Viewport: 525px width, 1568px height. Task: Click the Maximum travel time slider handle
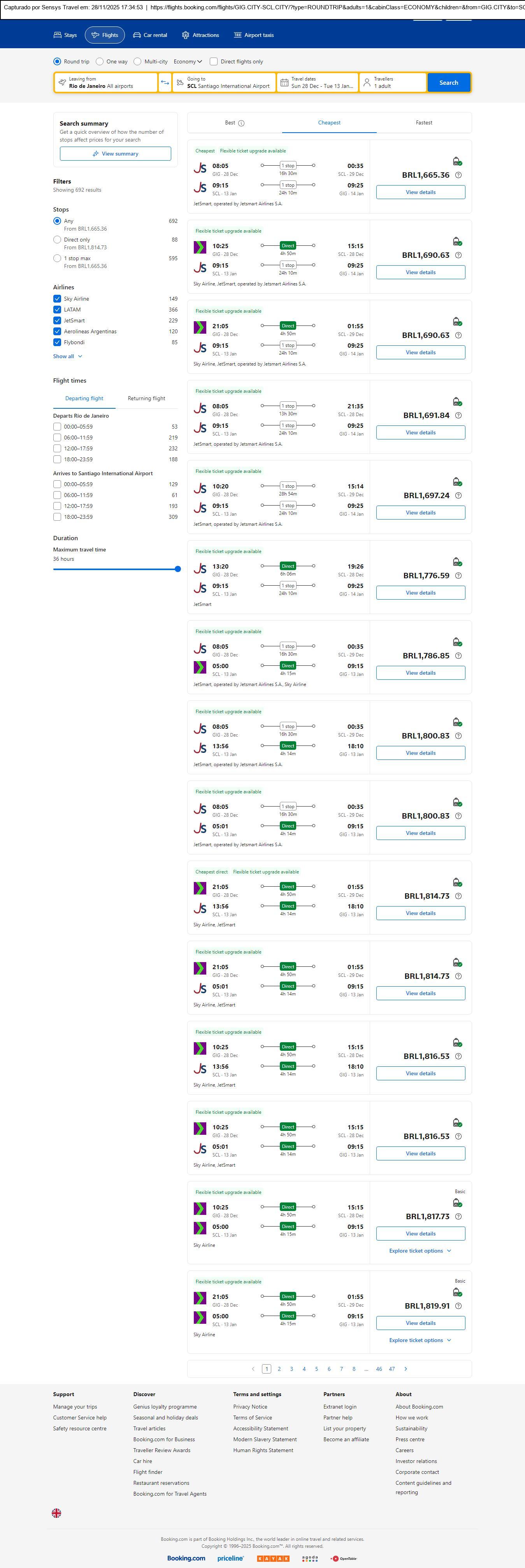[x=178, y=569]
